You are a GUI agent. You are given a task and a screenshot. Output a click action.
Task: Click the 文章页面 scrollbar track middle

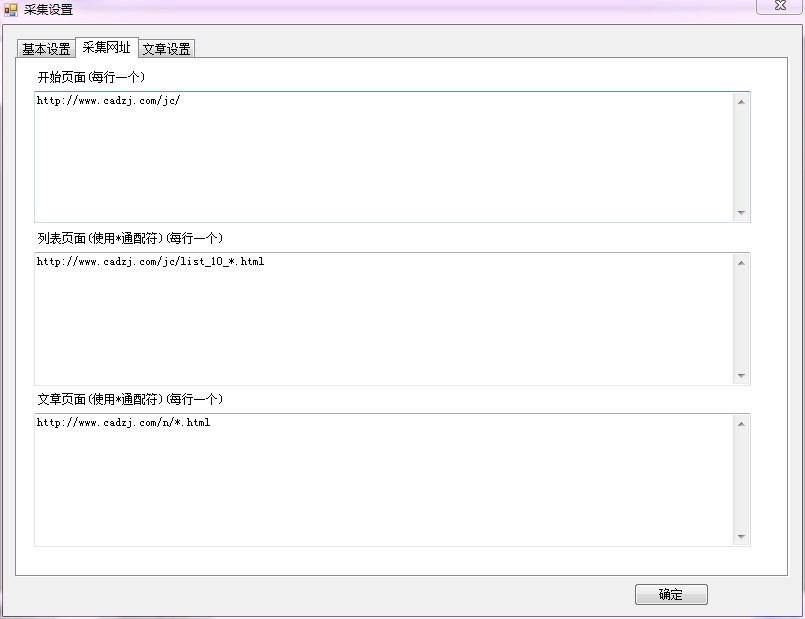point(741,480)
